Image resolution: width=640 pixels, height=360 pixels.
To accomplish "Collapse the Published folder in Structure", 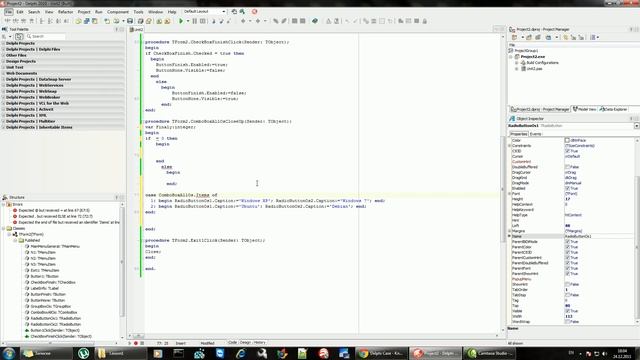I will (x=16, y=240).
